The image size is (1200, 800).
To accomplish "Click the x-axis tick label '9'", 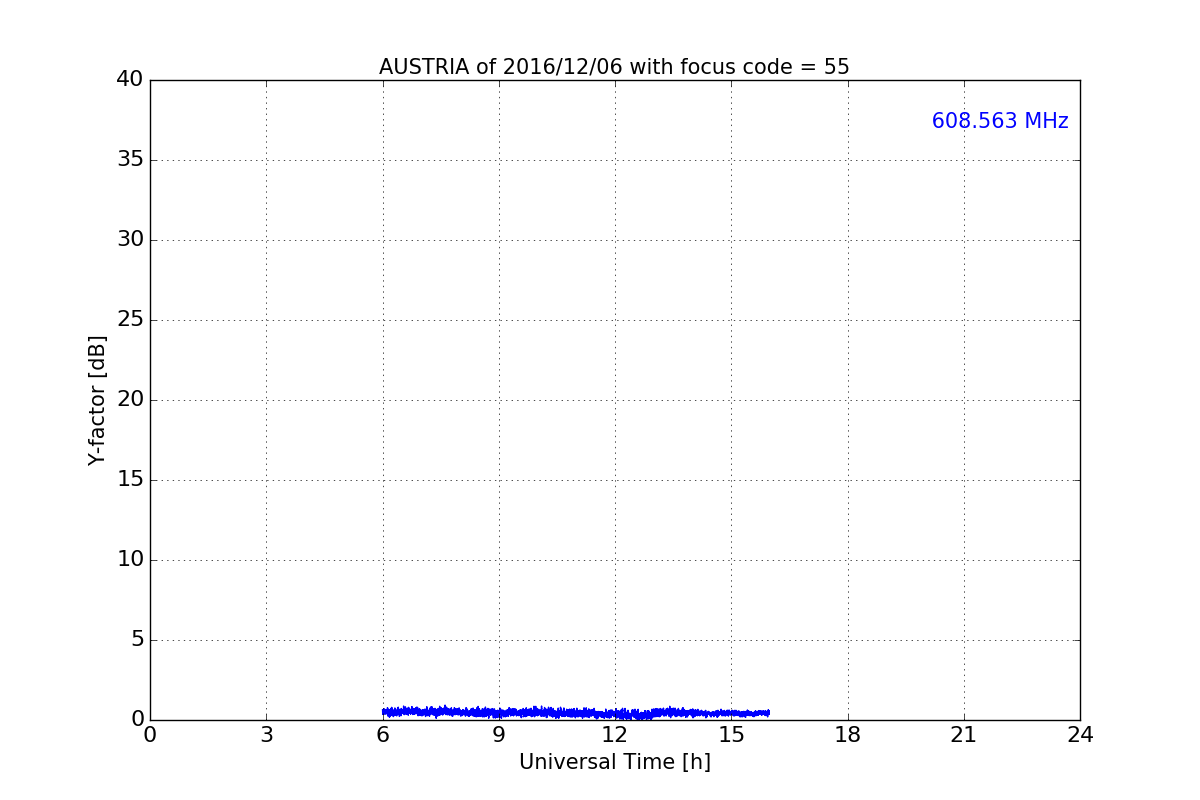I will click(x=499, y=735).
